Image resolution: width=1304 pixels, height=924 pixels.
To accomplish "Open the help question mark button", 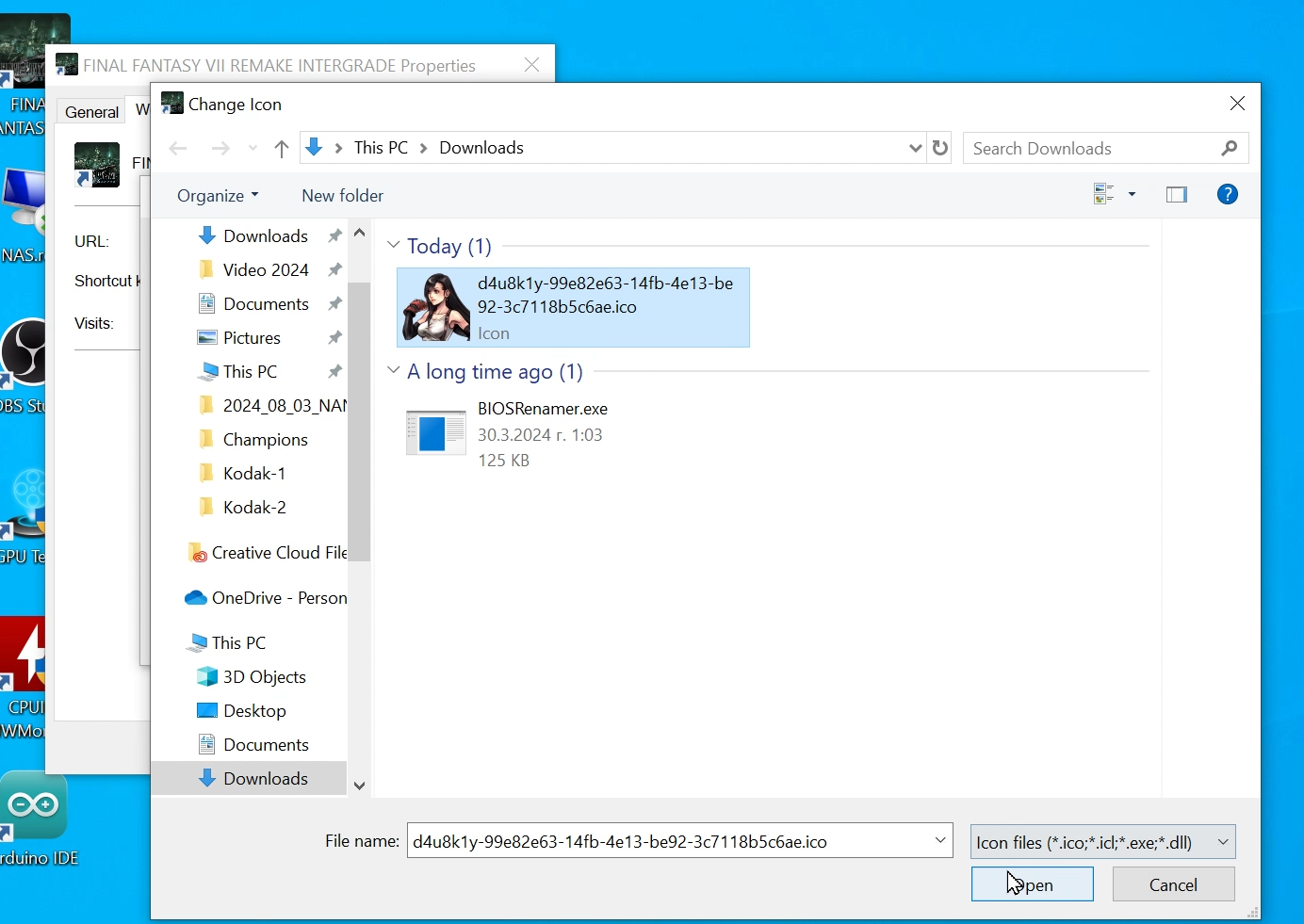I will coord(1227,195).
